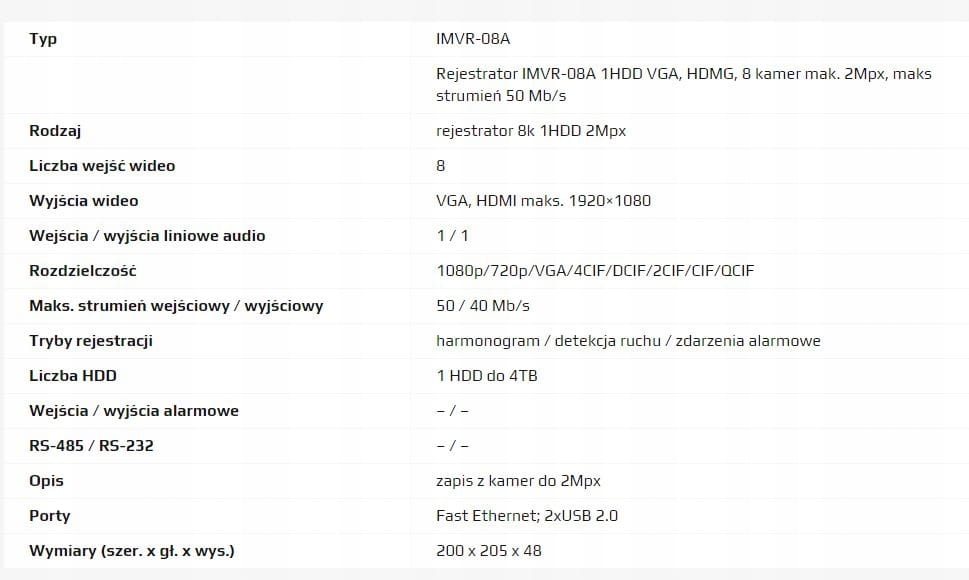Click the "Tryby rejestracji" label
969x580 pixels.
pos(91,341)
